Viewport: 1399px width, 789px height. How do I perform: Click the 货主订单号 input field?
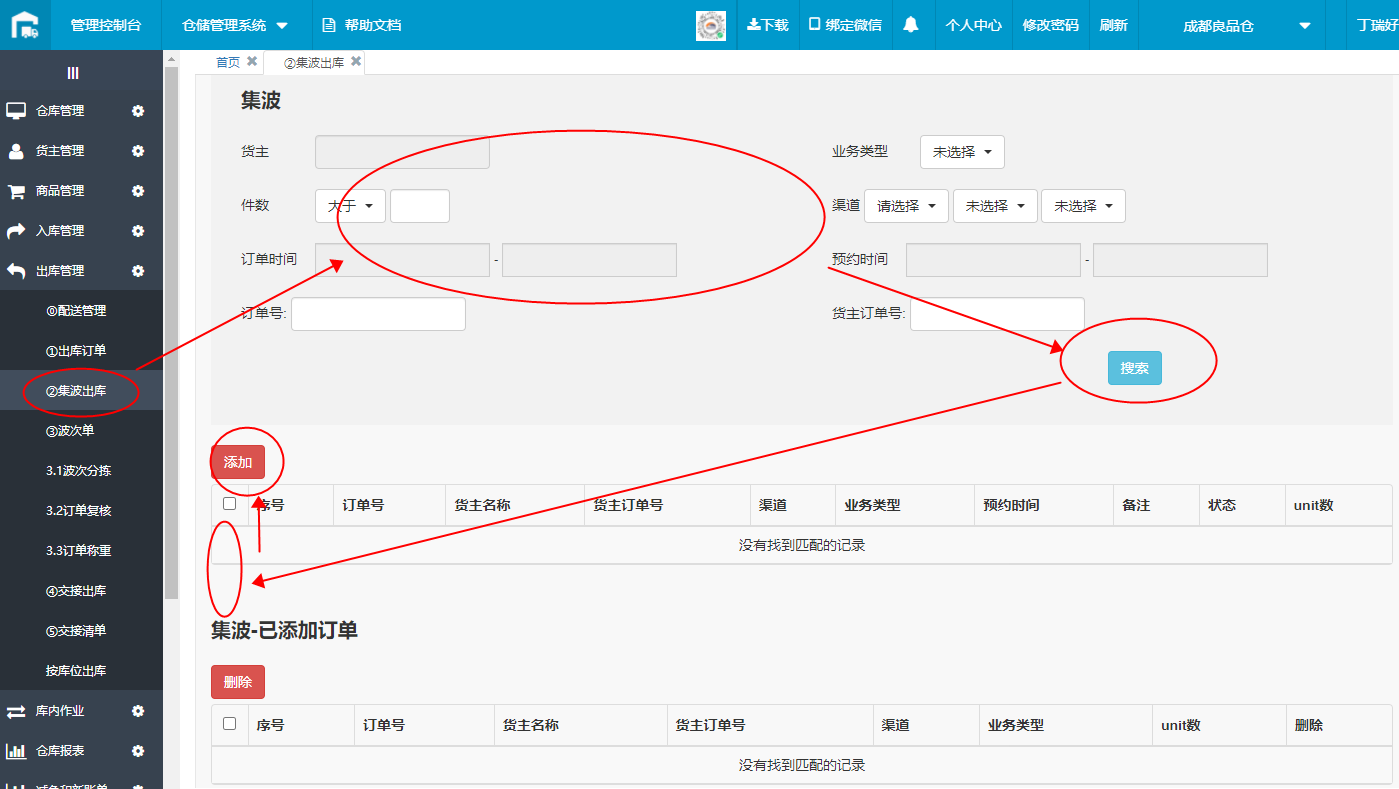[997, 314]
